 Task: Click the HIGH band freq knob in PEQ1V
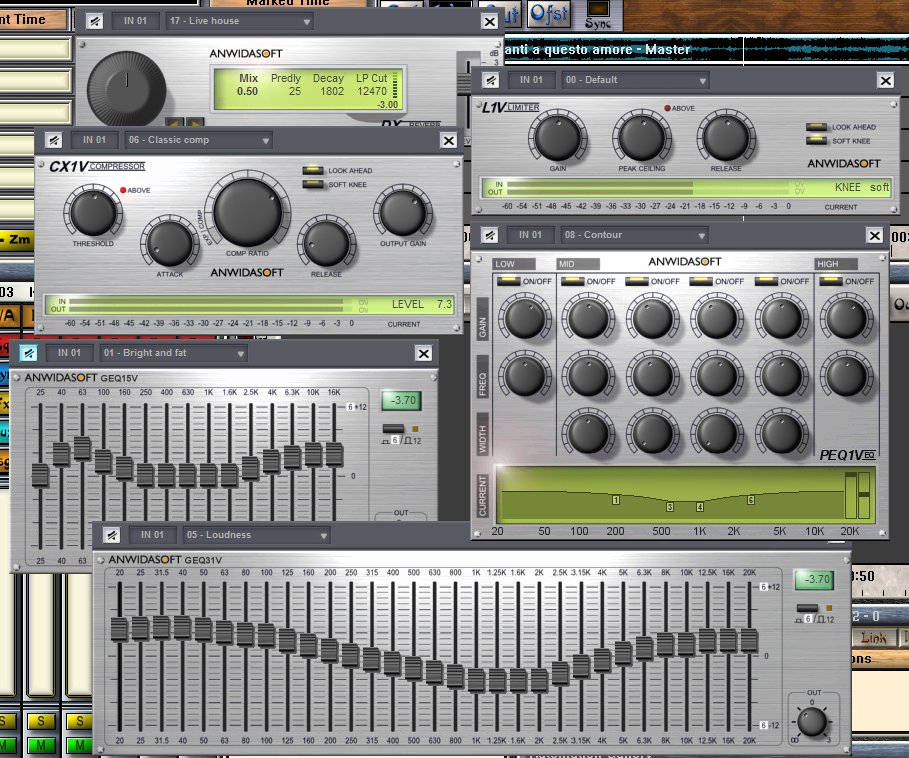tap(847, 376)
